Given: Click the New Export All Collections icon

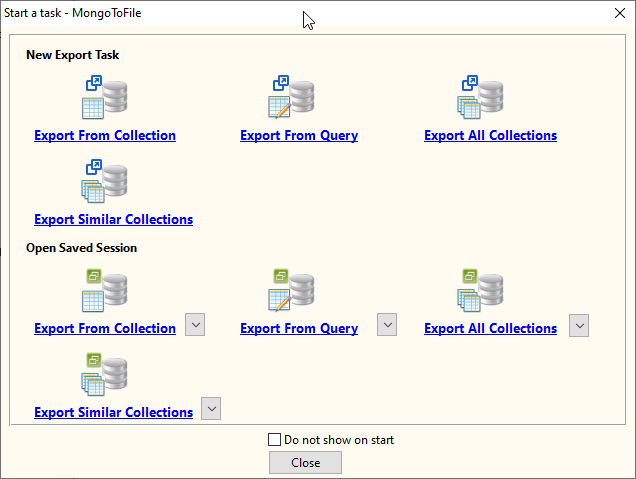Looking at the screenshot, I should pos(481,98).
